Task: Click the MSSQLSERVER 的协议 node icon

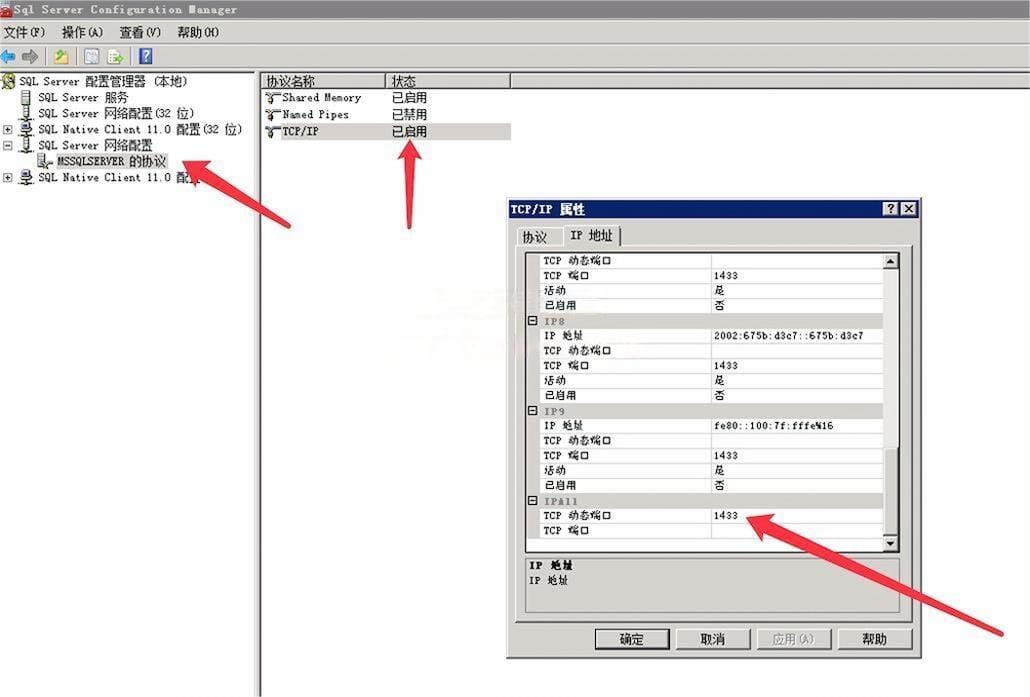Action: click(x=45, y=162)
